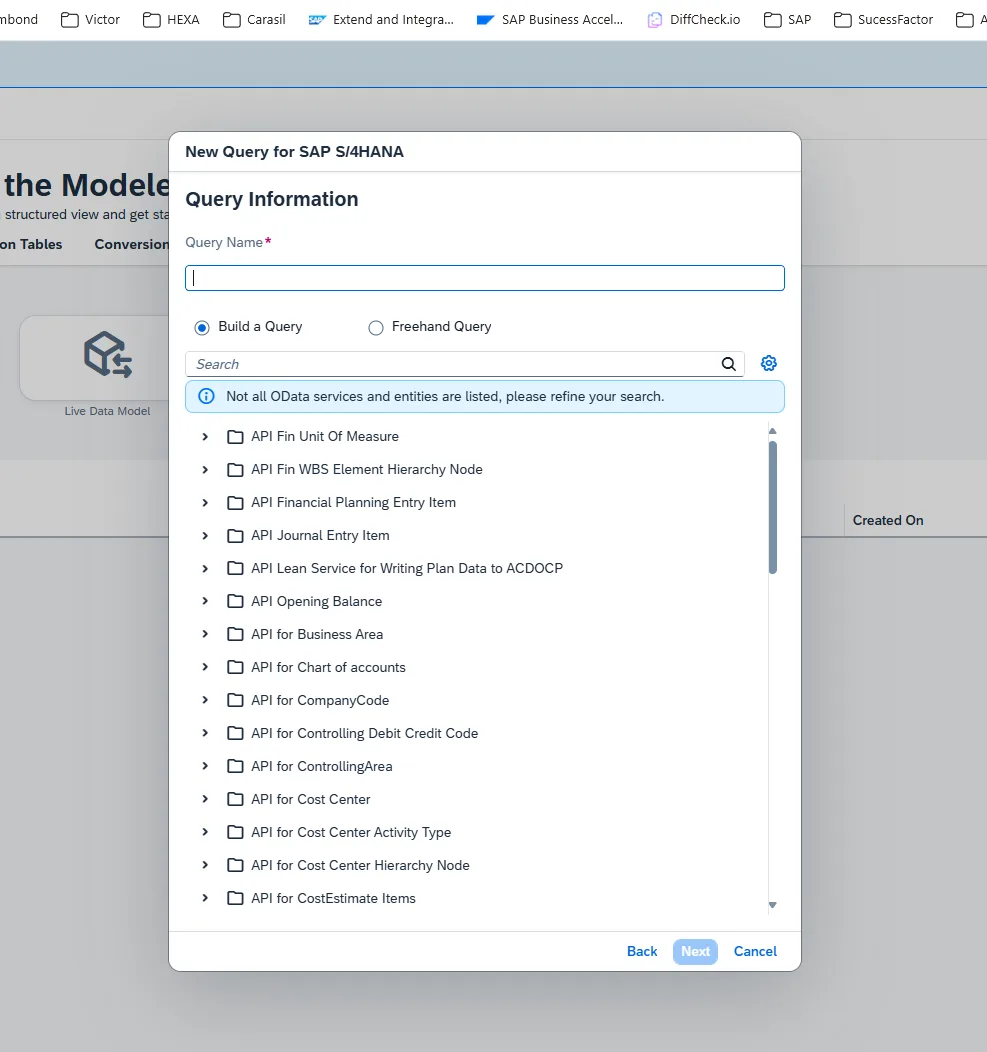Image resolution: width=987 pixels, height=1052 pixels.
Task: Select API for ControllingArea row
Action: (x=476, y=766)
